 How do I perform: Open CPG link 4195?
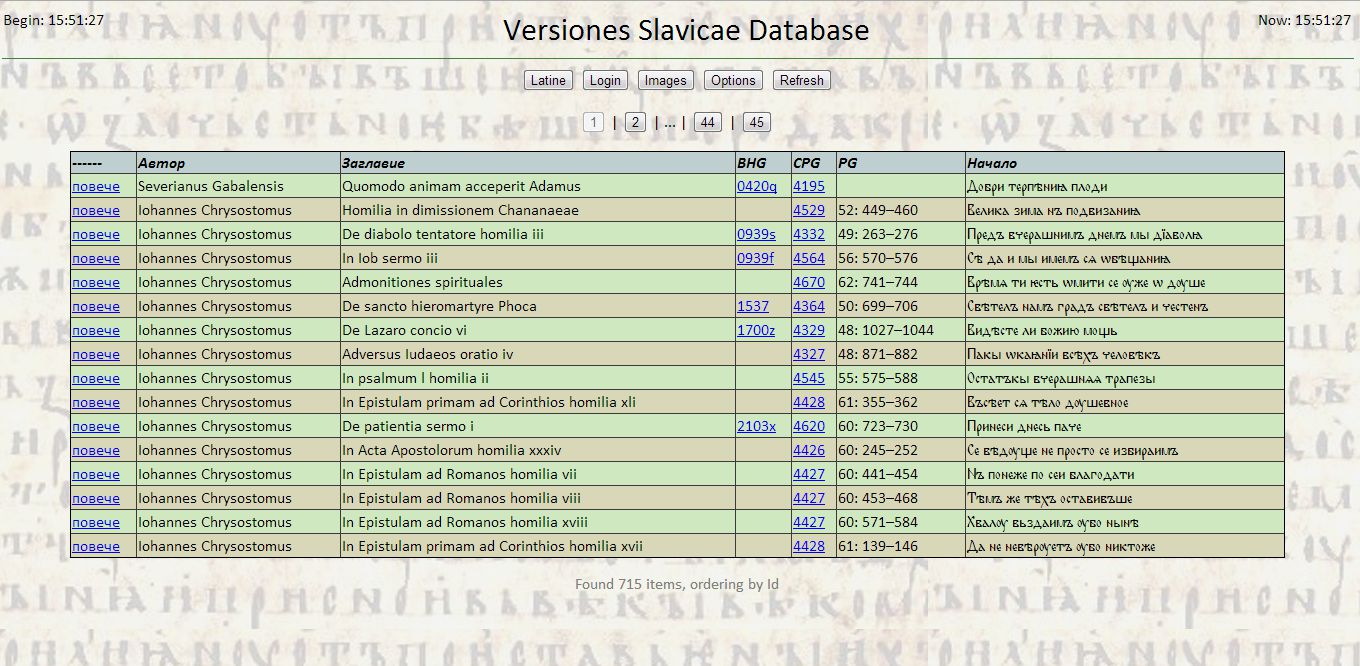coord(809,186)
